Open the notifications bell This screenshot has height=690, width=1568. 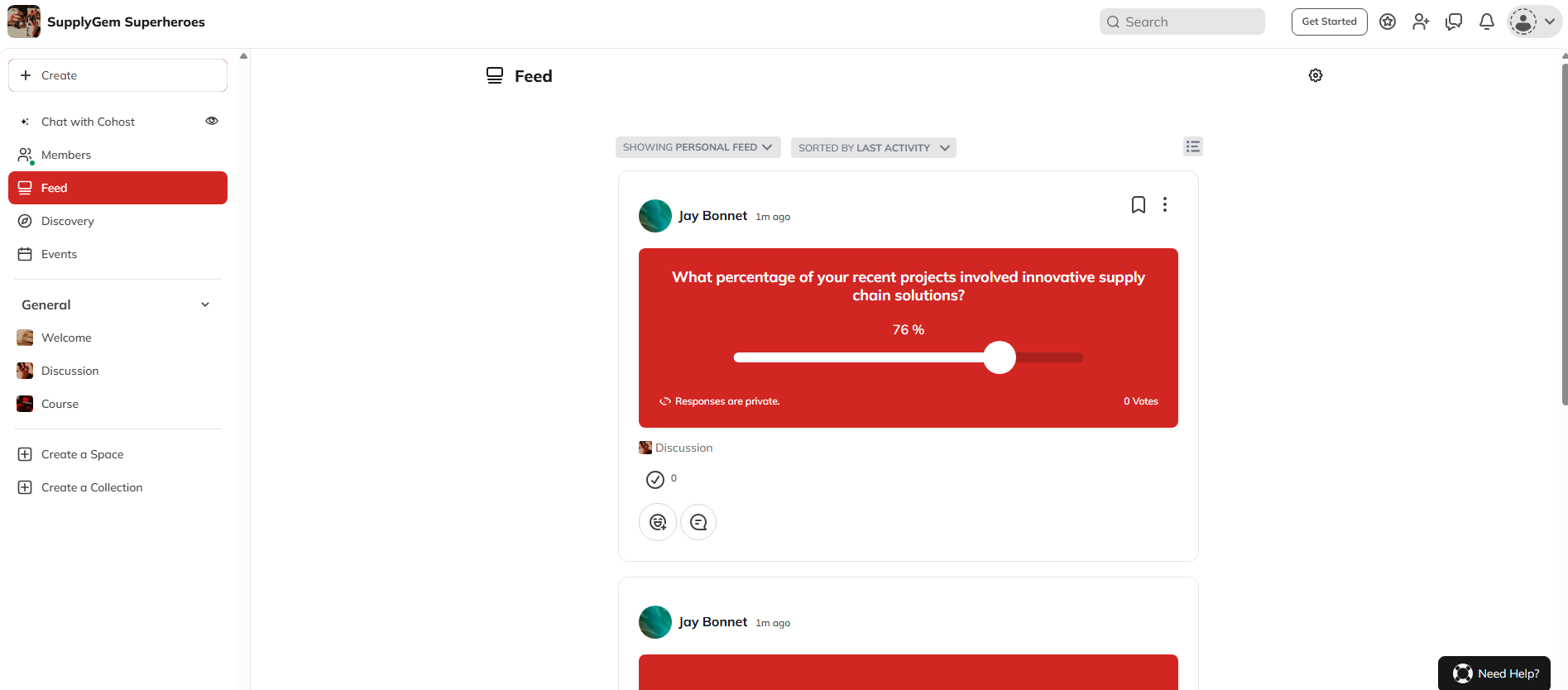pyautogui.click(x=1486, y=22)
